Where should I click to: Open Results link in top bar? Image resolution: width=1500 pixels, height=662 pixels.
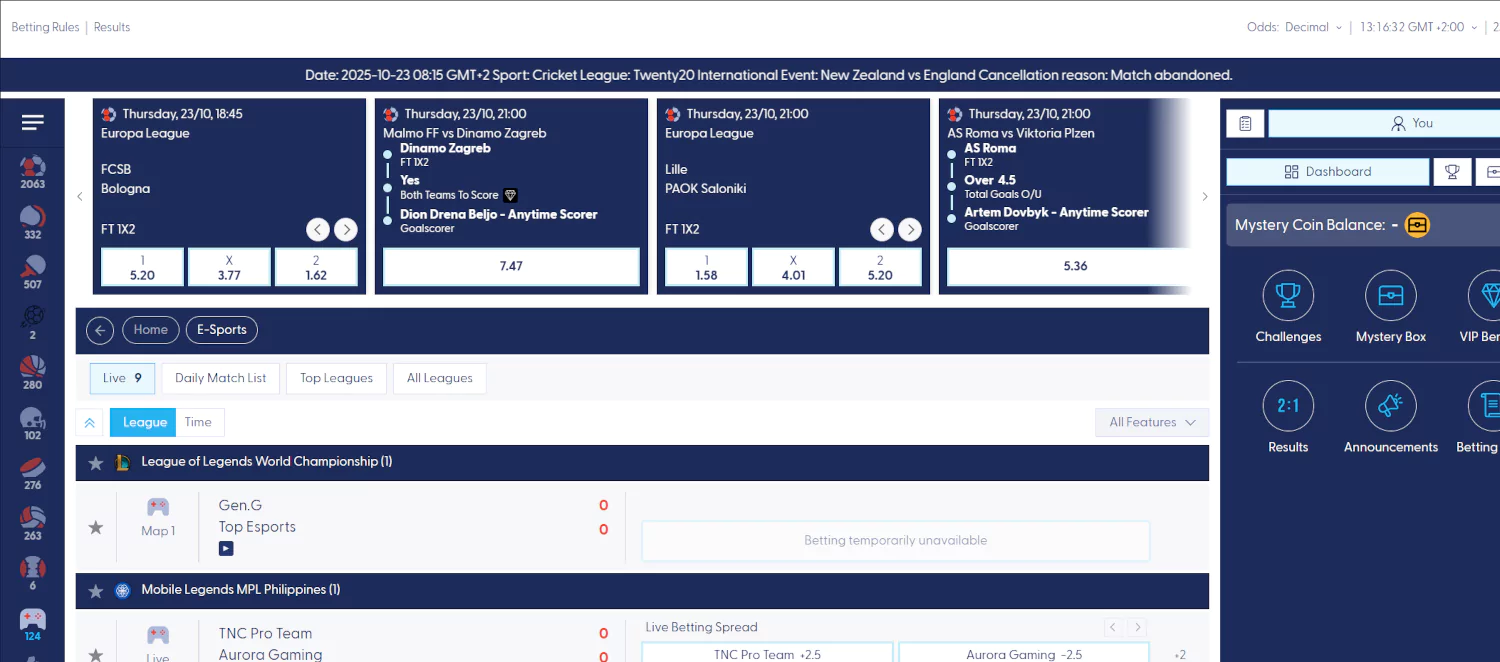click(x=112, y=27)
